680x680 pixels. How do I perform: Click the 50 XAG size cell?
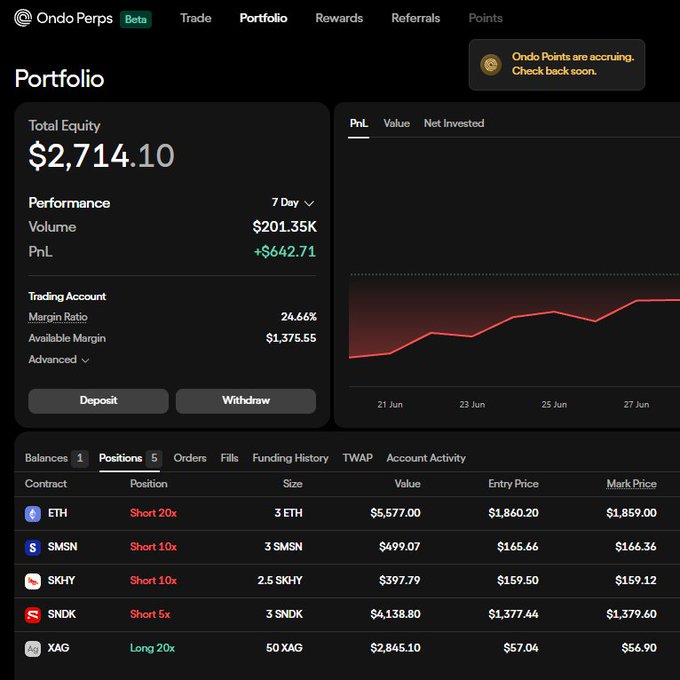pos(284,648)
